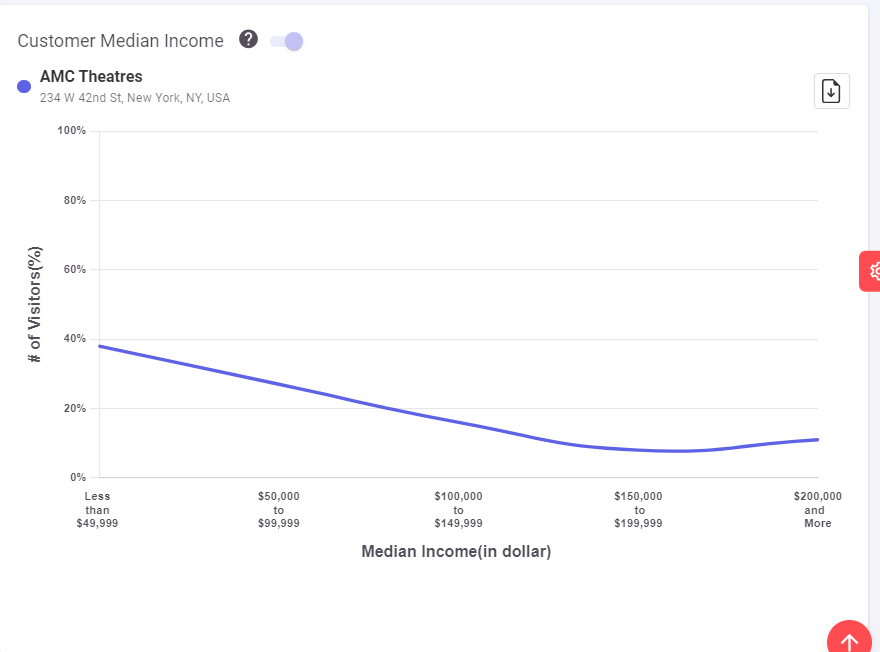Click the Median Income(in dollar) axis title
Viewport: 880px width, 652px height.
pos(456,551)
